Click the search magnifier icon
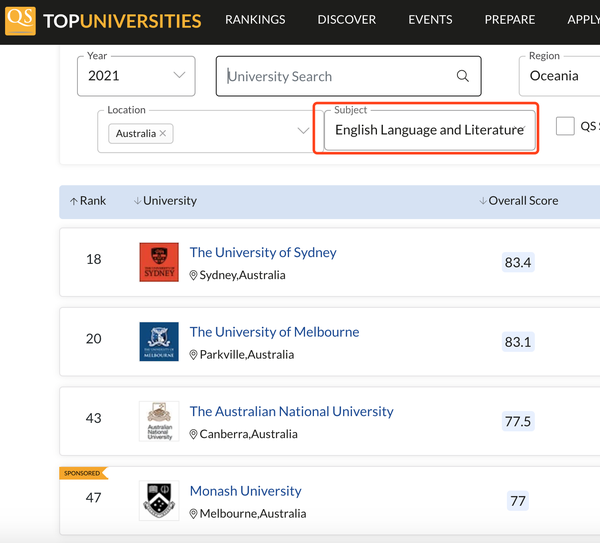This screenshot has width=600, height=543. point(463,76)
